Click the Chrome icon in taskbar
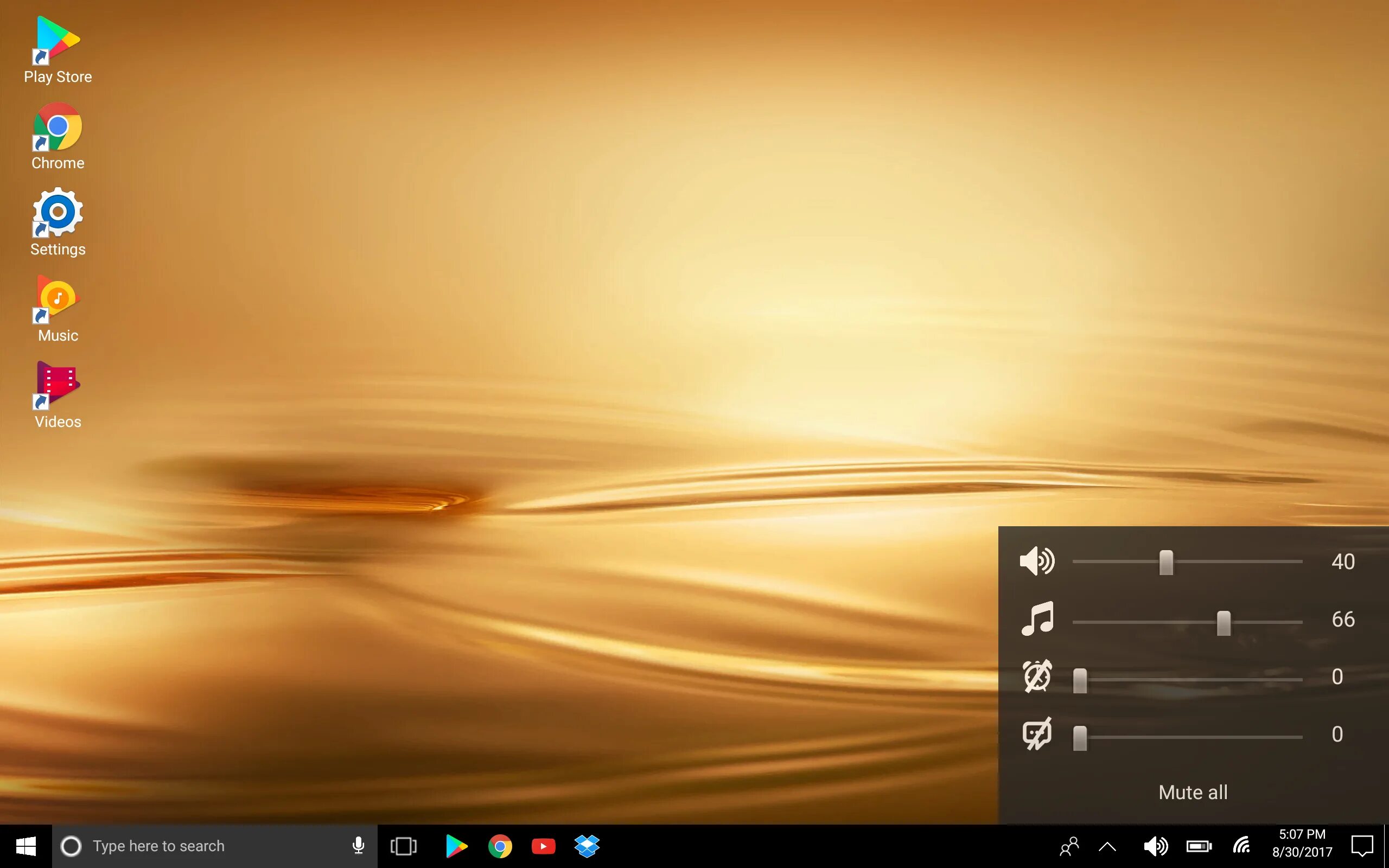Screen dimensions: 1389x868 pos(500,846)
